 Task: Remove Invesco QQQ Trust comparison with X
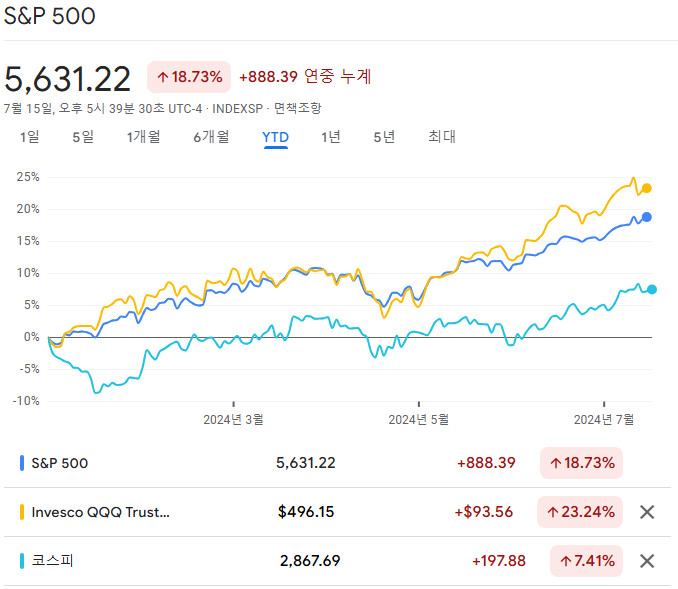point(647,512)
